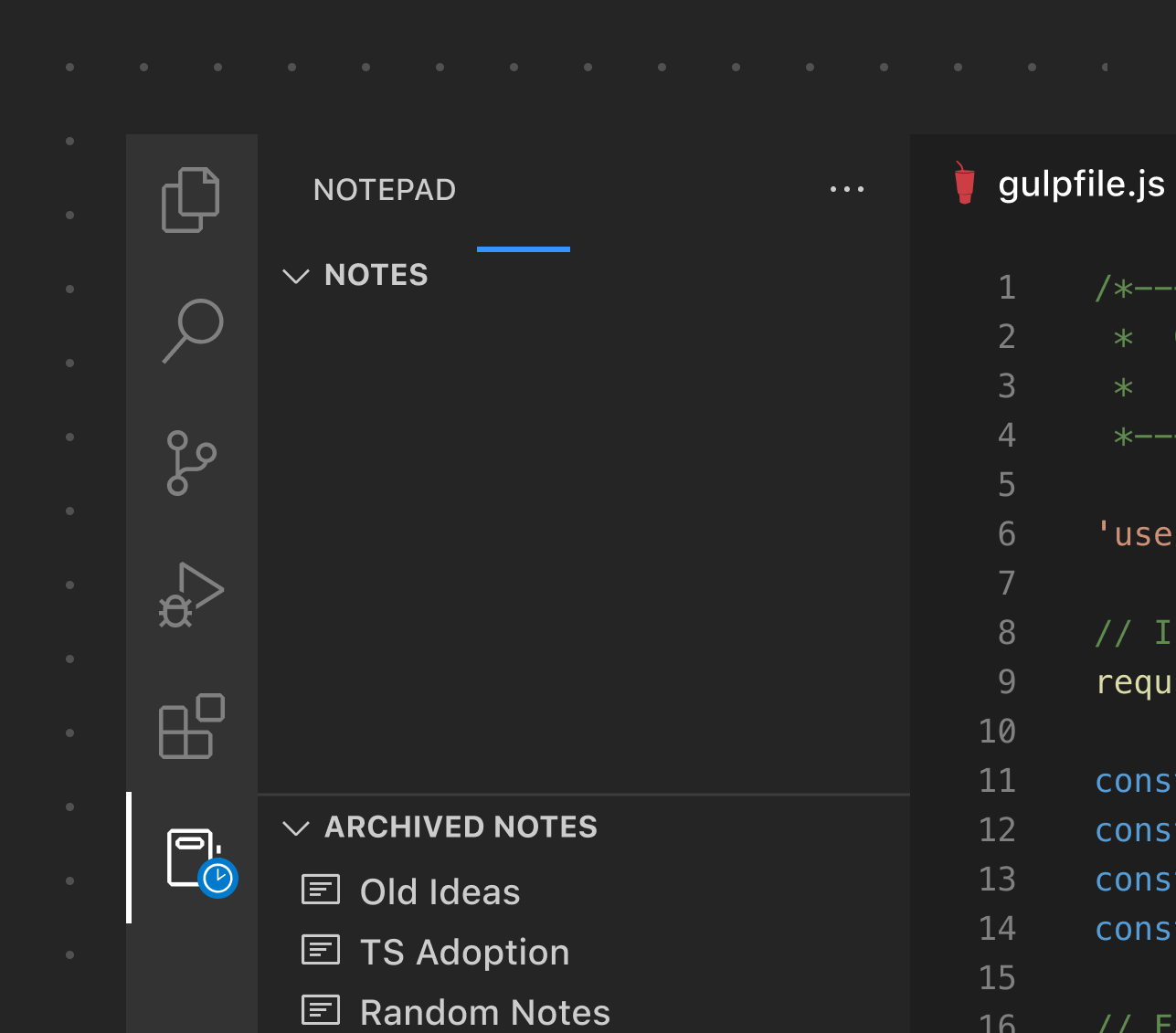Open the TS Adoption archived note

coord(464,953)
